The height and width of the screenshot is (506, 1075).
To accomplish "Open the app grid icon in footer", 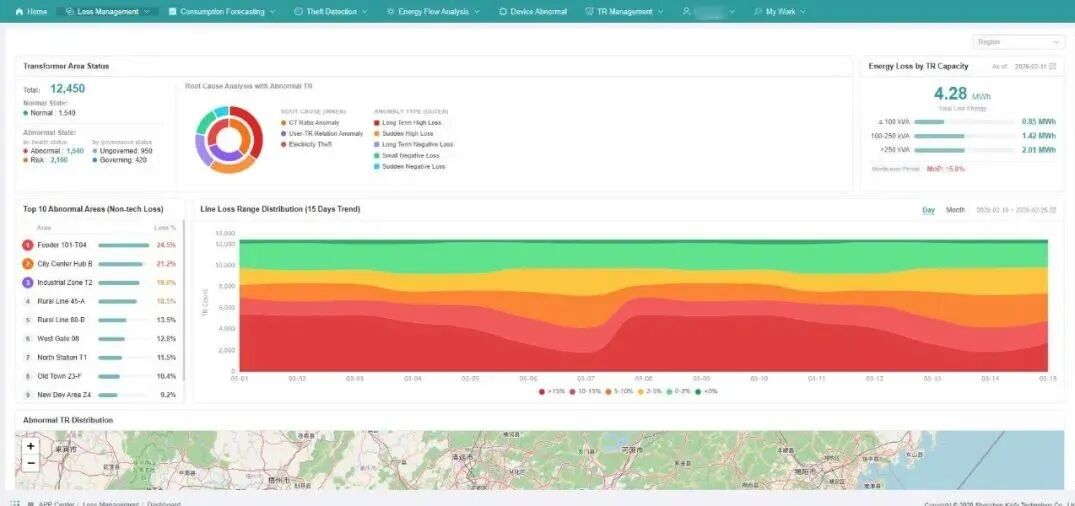I will (15, 504).
